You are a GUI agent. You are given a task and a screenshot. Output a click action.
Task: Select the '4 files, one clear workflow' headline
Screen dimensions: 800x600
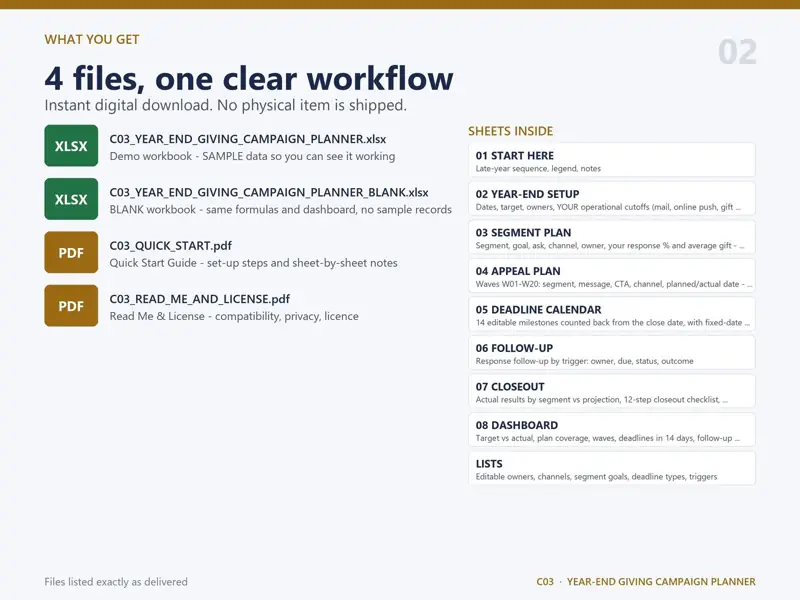[248, 79]
